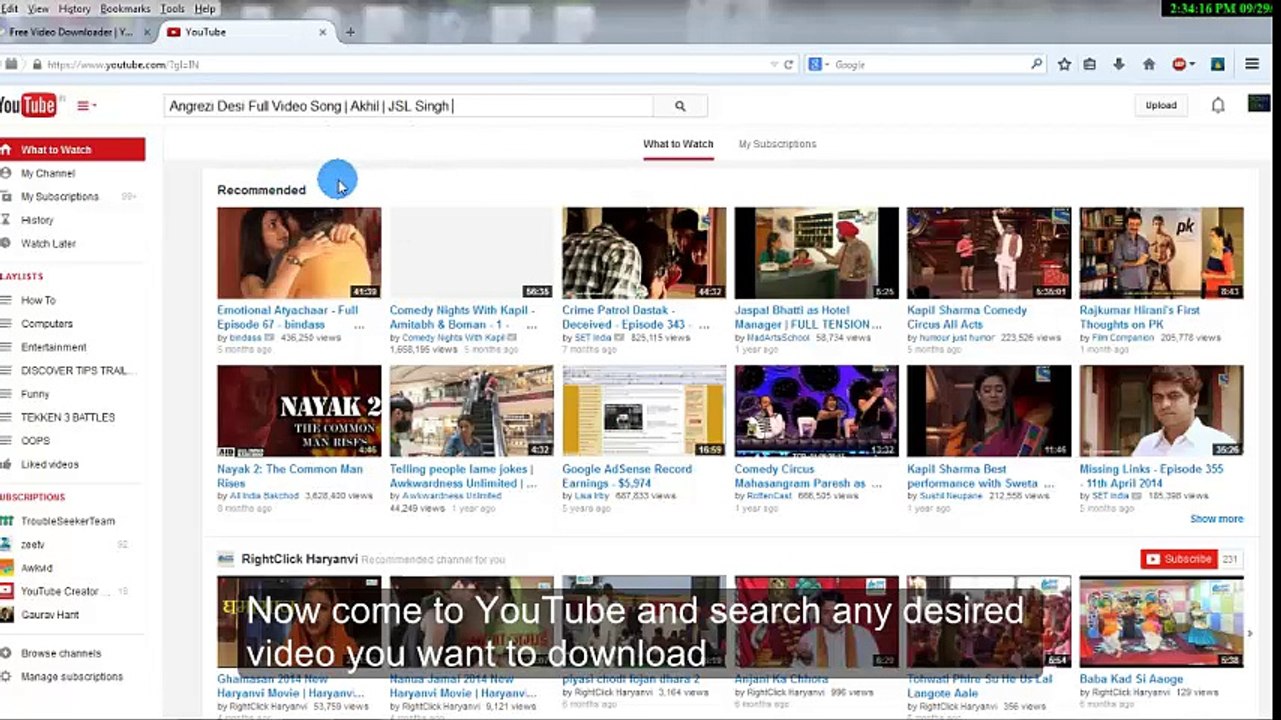The height and width of the screenshot is (720, 1281).
Task: Open a new browser tab with plus
Action: coord(350,32)
